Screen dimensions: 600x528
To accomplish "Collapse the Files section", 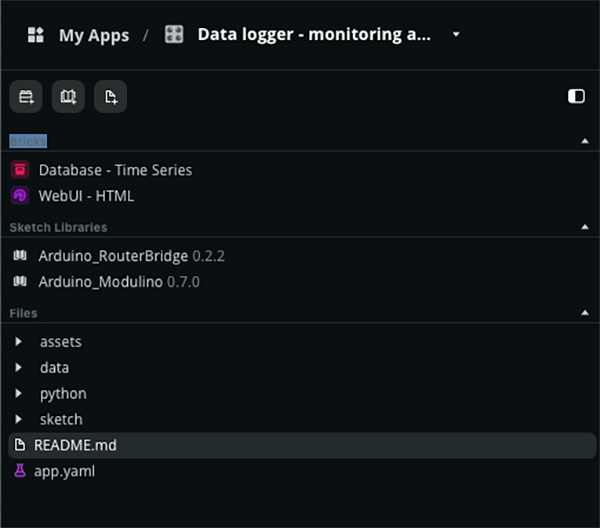I will point(585,313).
